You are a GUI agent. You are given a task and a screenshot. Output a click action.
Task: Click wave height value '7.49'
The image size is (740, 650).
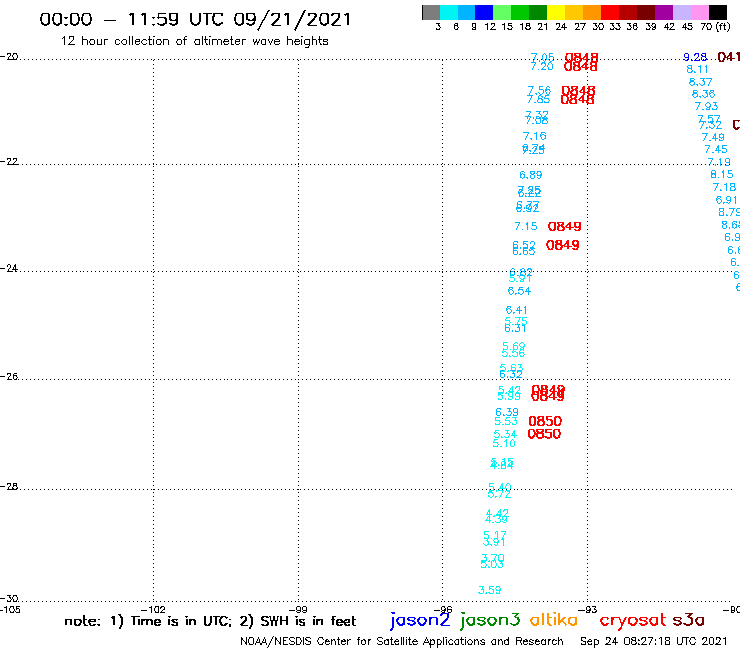click(713, 137)
